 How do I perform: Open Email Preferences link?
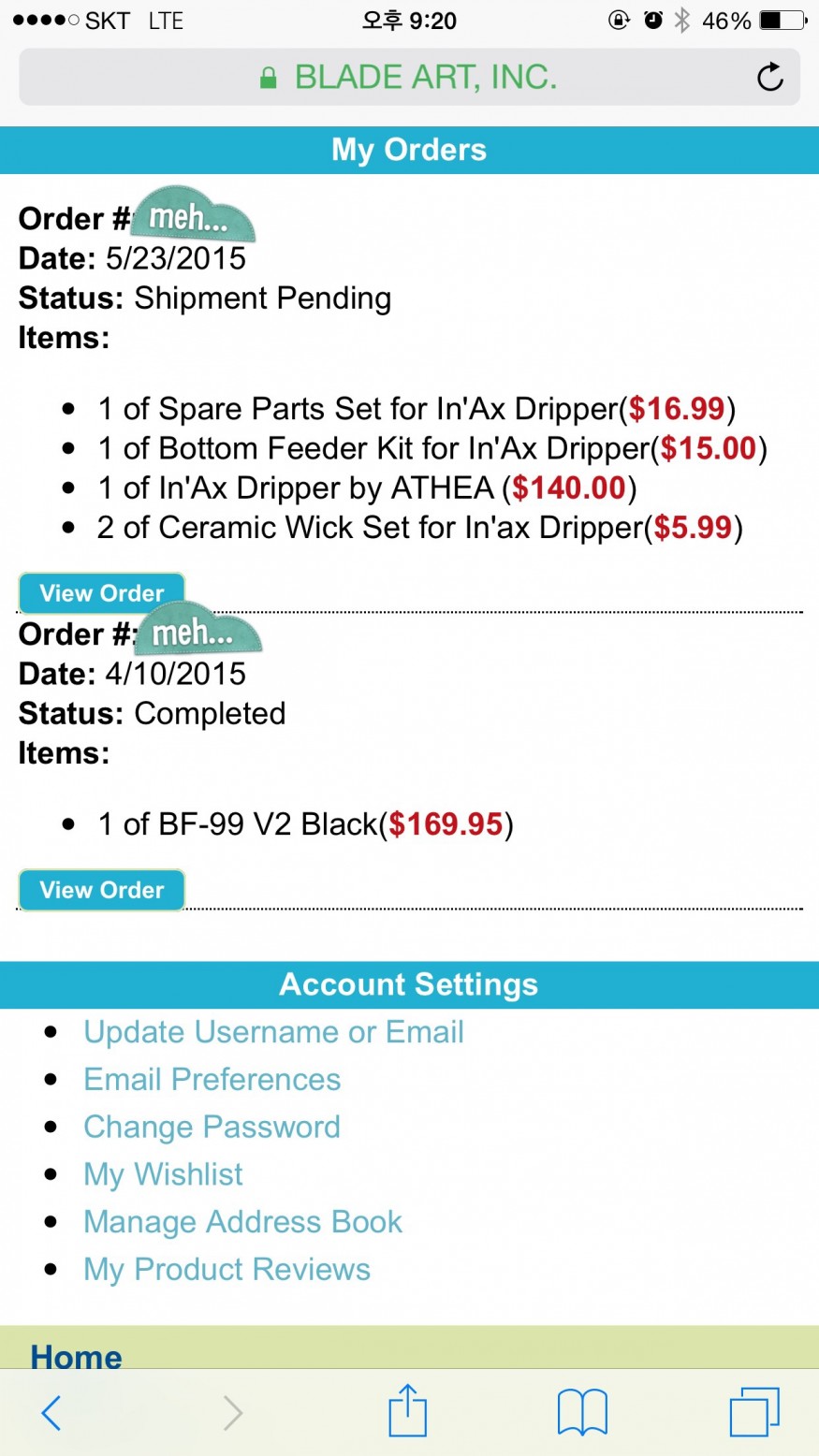(212, 1080)
